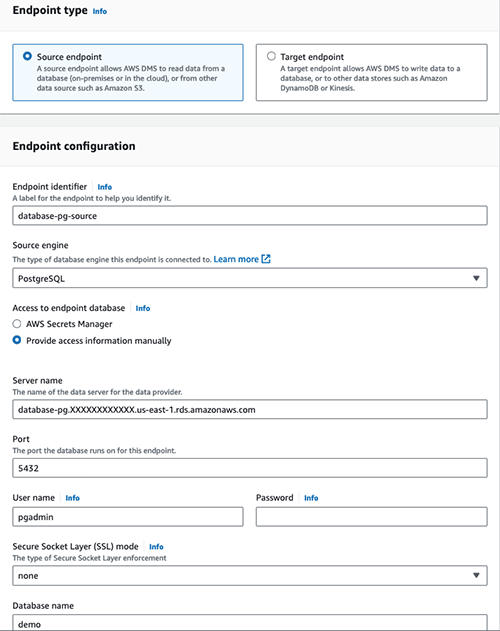Open the SSL mode dropdown showing none
The width and height of the screenshot is (500, 631).
(x=250, y=575)
